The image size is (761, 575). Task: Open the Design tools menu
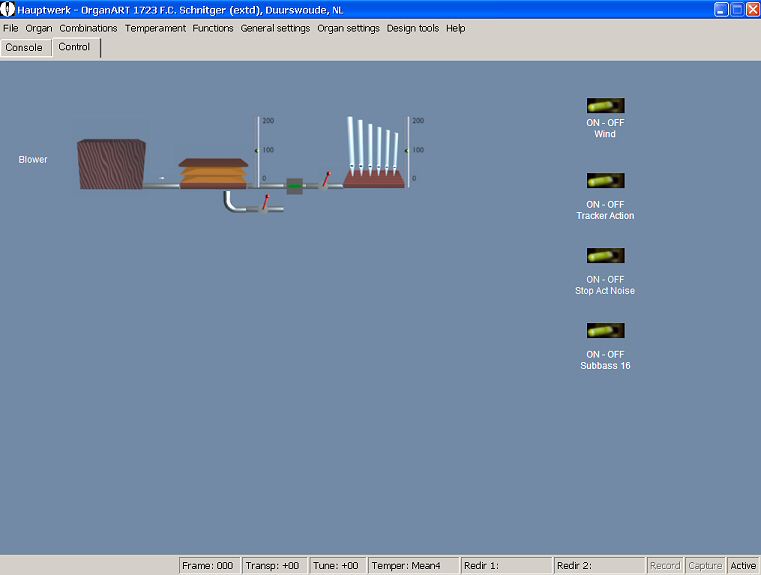[x=413, y=28]
